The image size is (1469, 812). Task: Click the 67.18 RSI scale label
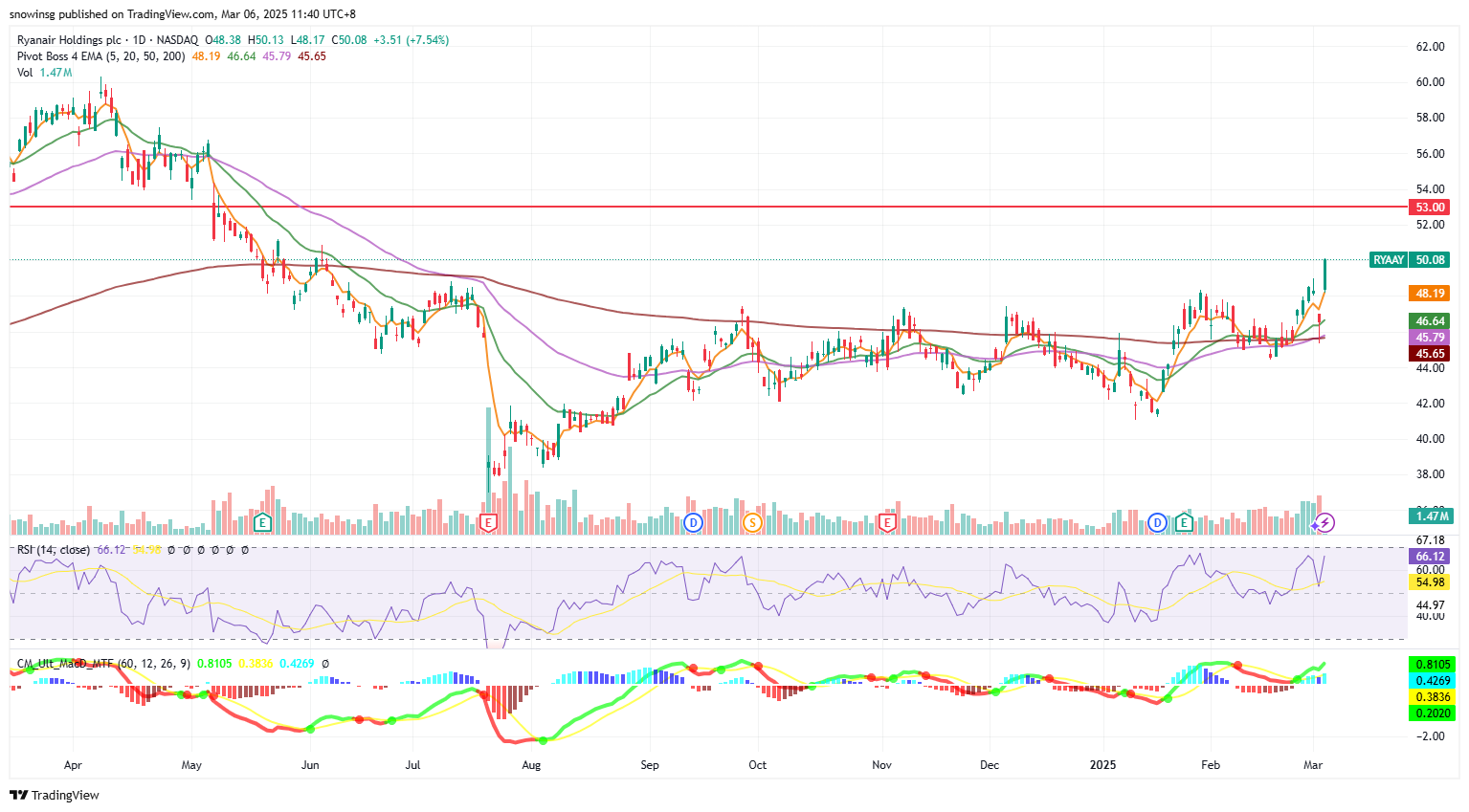pos(1430,540)
